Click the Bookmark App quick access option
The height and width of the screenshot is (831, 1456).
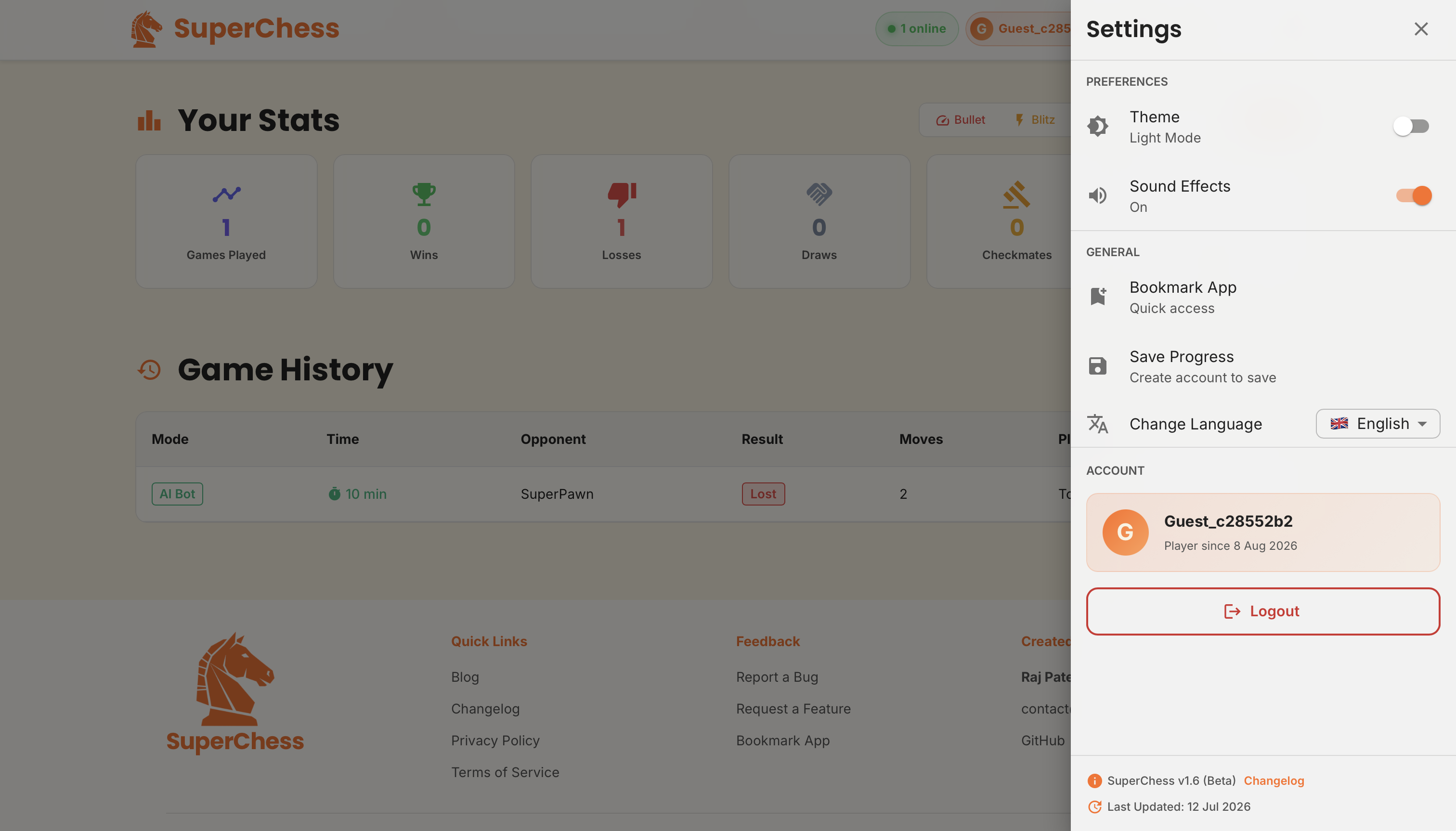(x=1263, y=298)
